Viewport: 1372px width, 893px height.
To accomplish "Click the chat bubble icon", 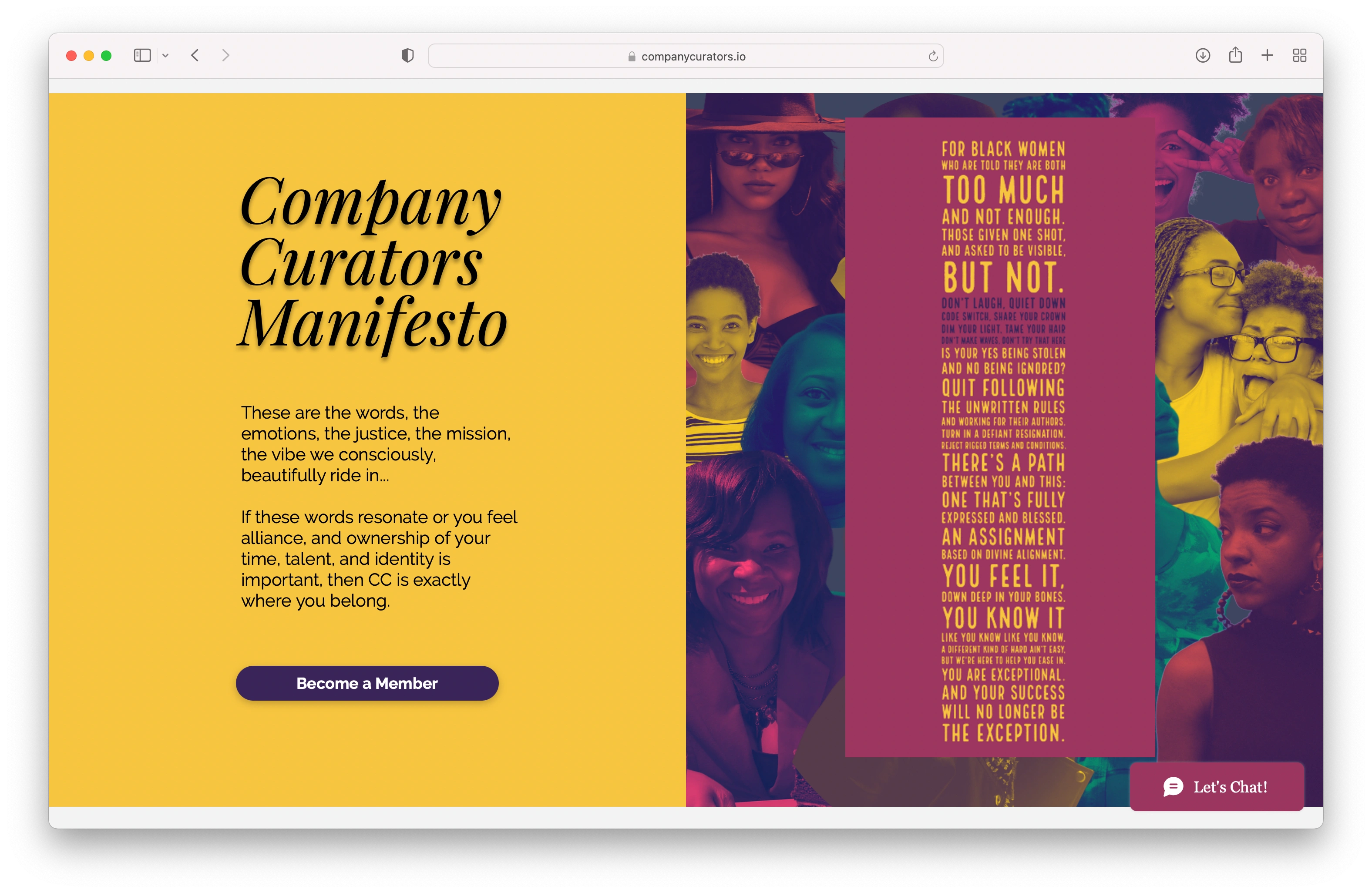I will coord(1173,786).
